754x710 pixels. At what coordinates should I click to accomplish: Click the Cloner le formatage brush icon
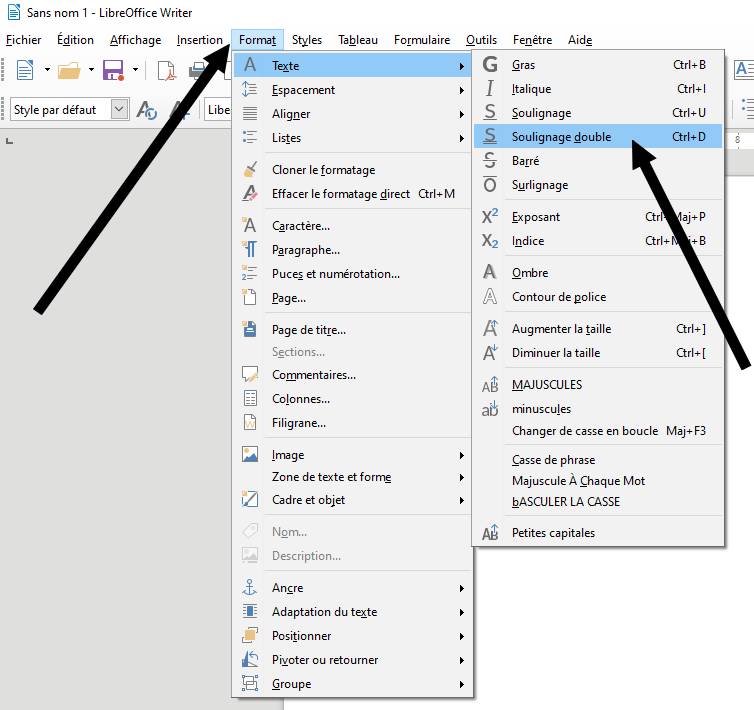pos(250,170)
